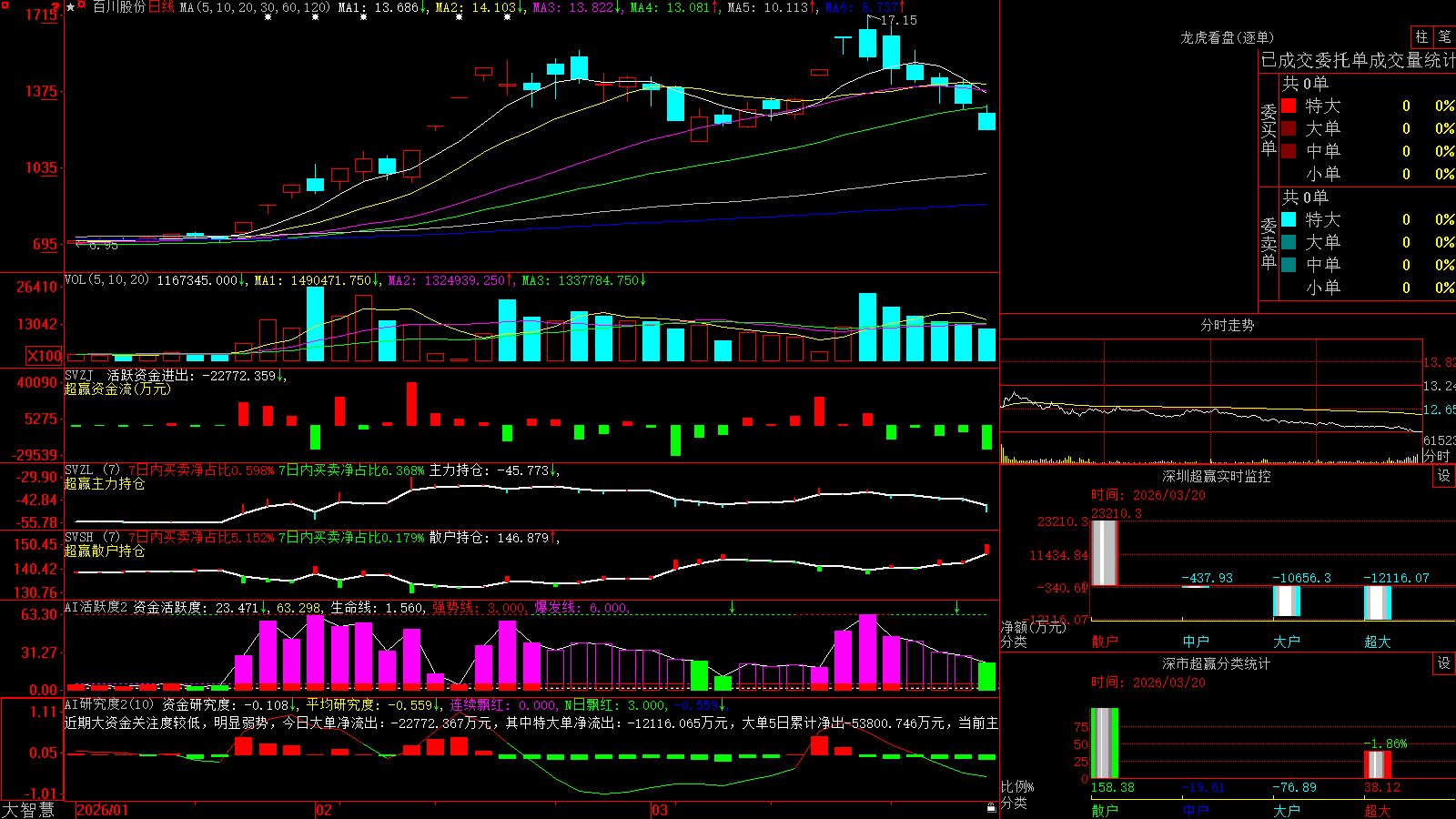Click the SVZJ indicator name
The height and width of the screenshot is (819, 1456).
pos(78,375)
